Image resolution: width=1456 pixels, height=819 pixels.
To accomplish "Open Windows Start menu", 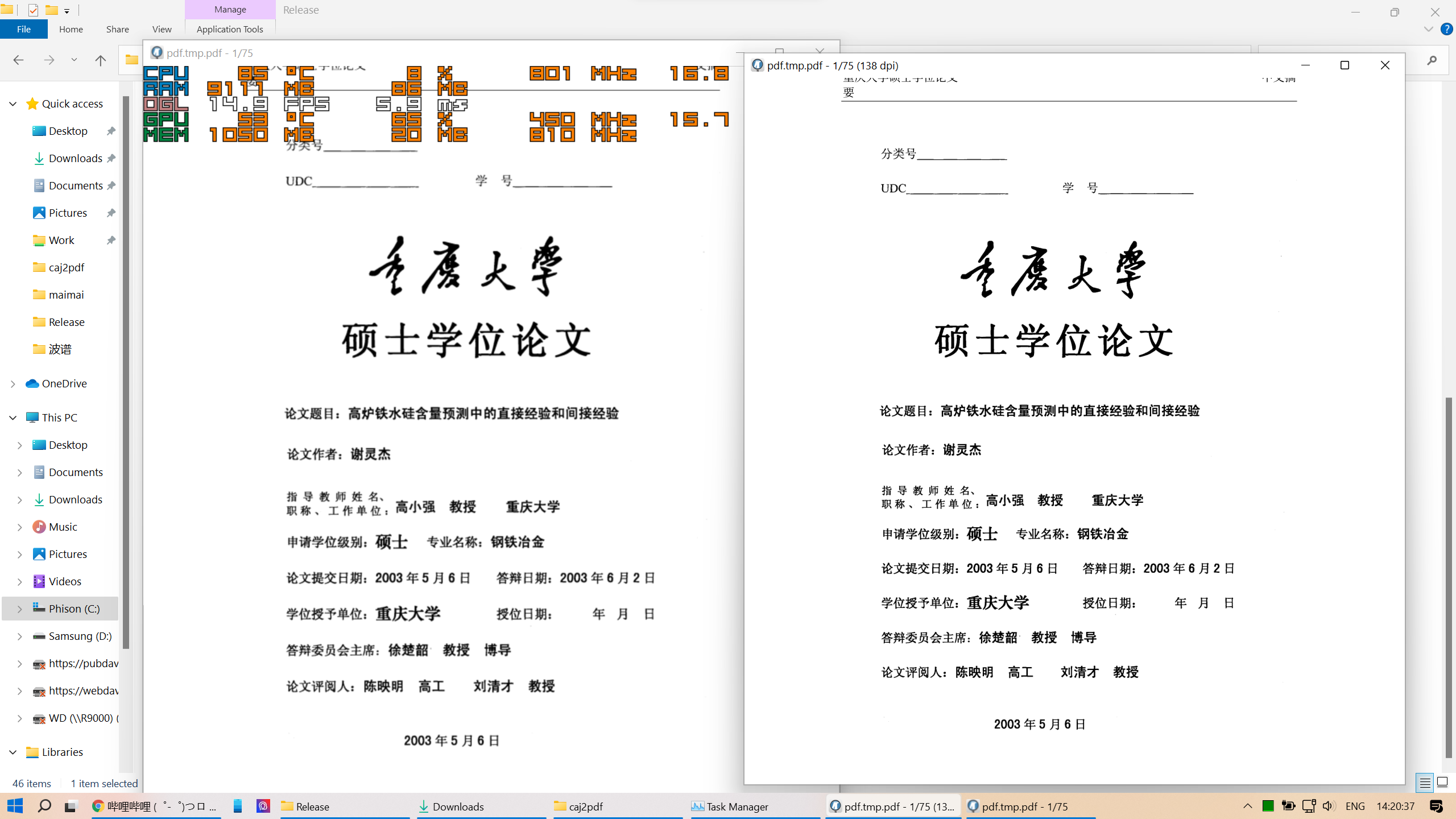I will tap(15, 806).
